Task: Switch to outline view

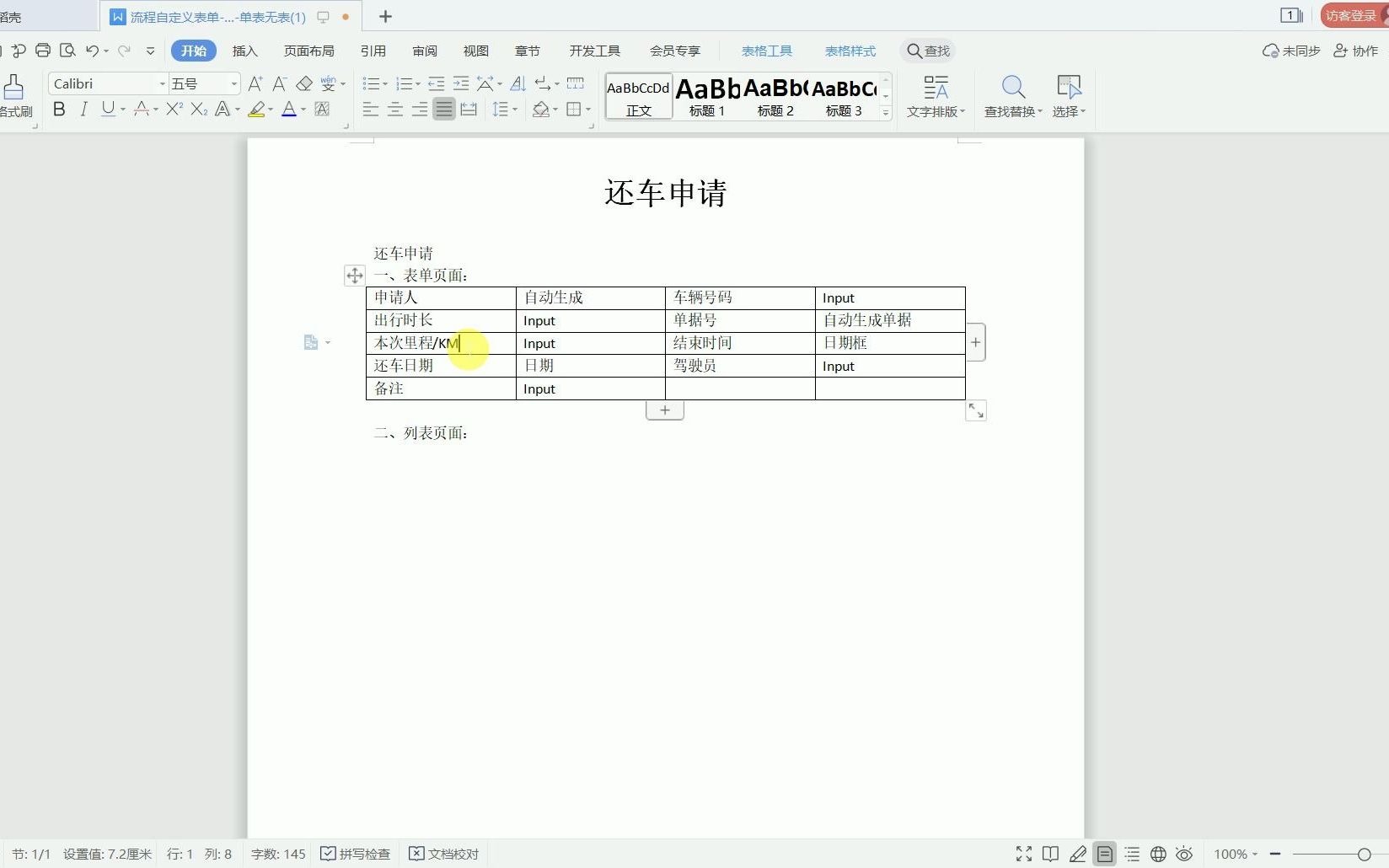Action: click(1132, 854)
